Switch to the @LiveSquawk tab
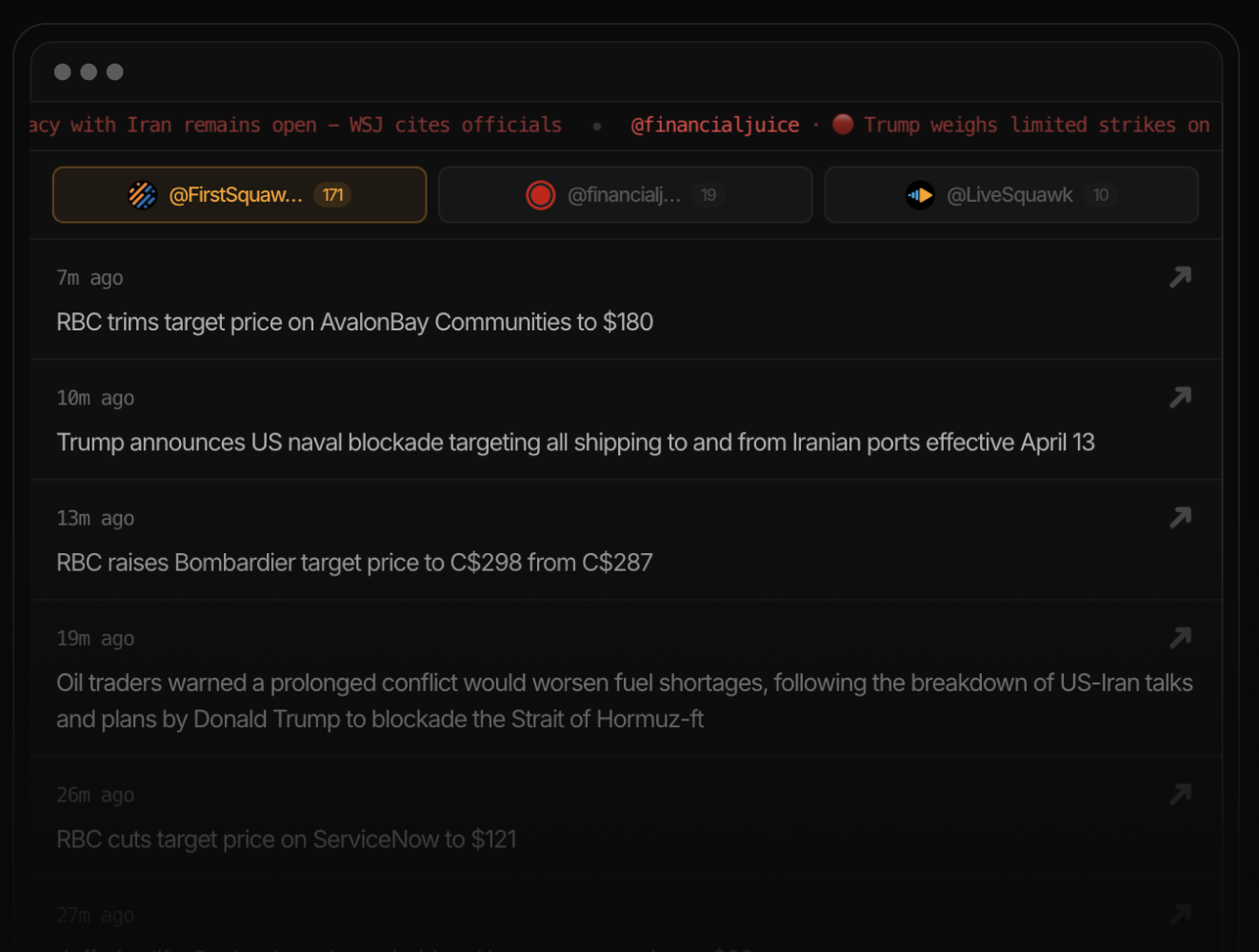This screenshot has width=1259, height=952. coord(1011,194)
